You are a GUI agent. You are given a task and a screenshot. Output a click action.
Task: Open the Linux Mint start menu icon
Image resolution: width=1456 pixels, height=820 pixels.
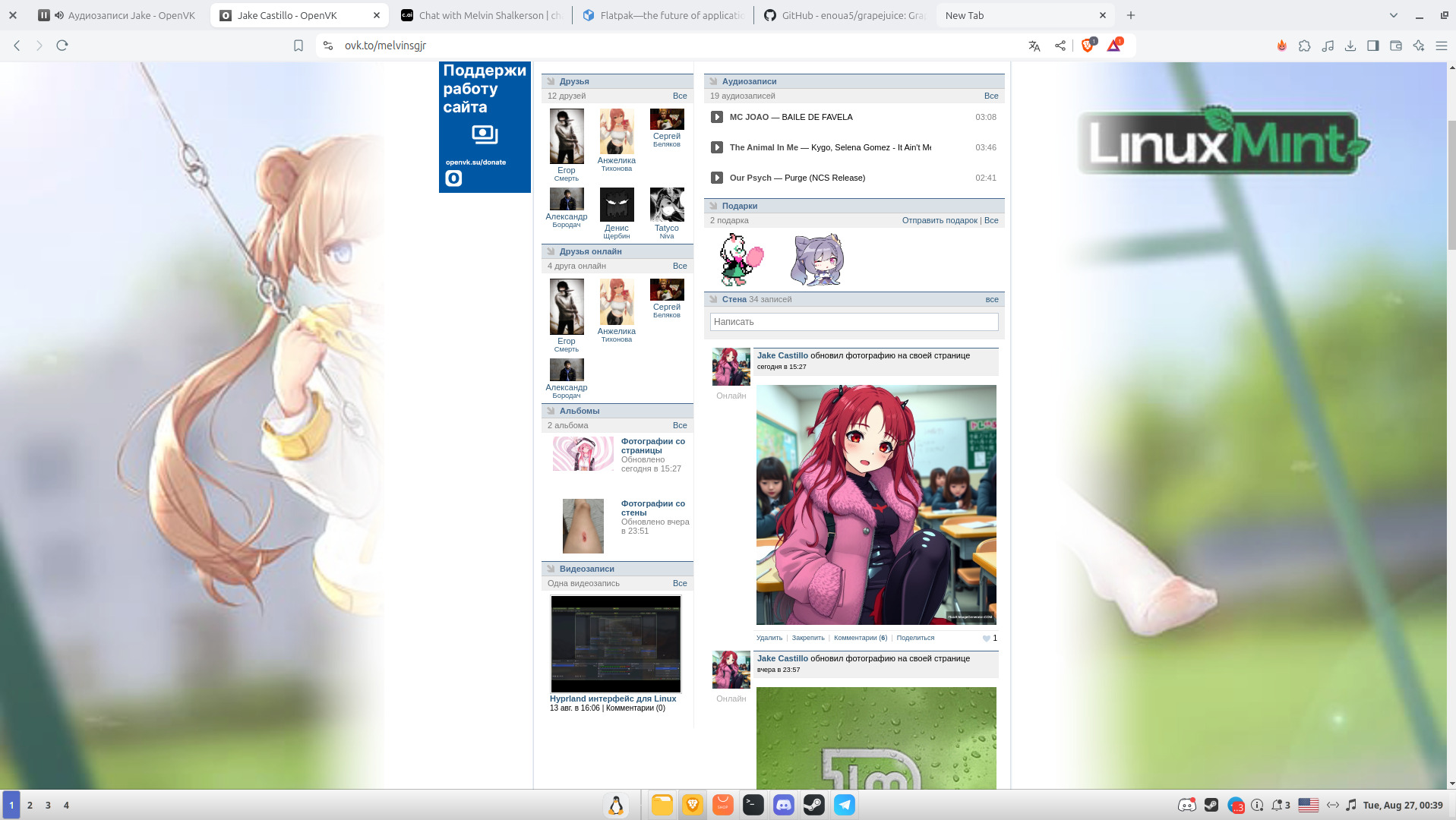(x=616, y=805)
